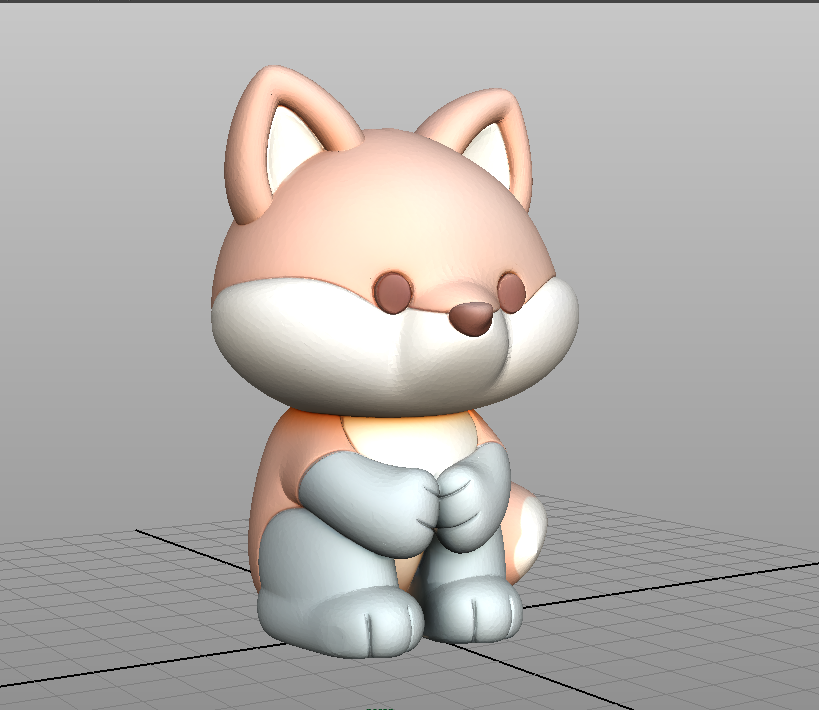Click the fox's left brown eye
The height and width of the screenshot is (710, 819).
[x=393, y=292]
